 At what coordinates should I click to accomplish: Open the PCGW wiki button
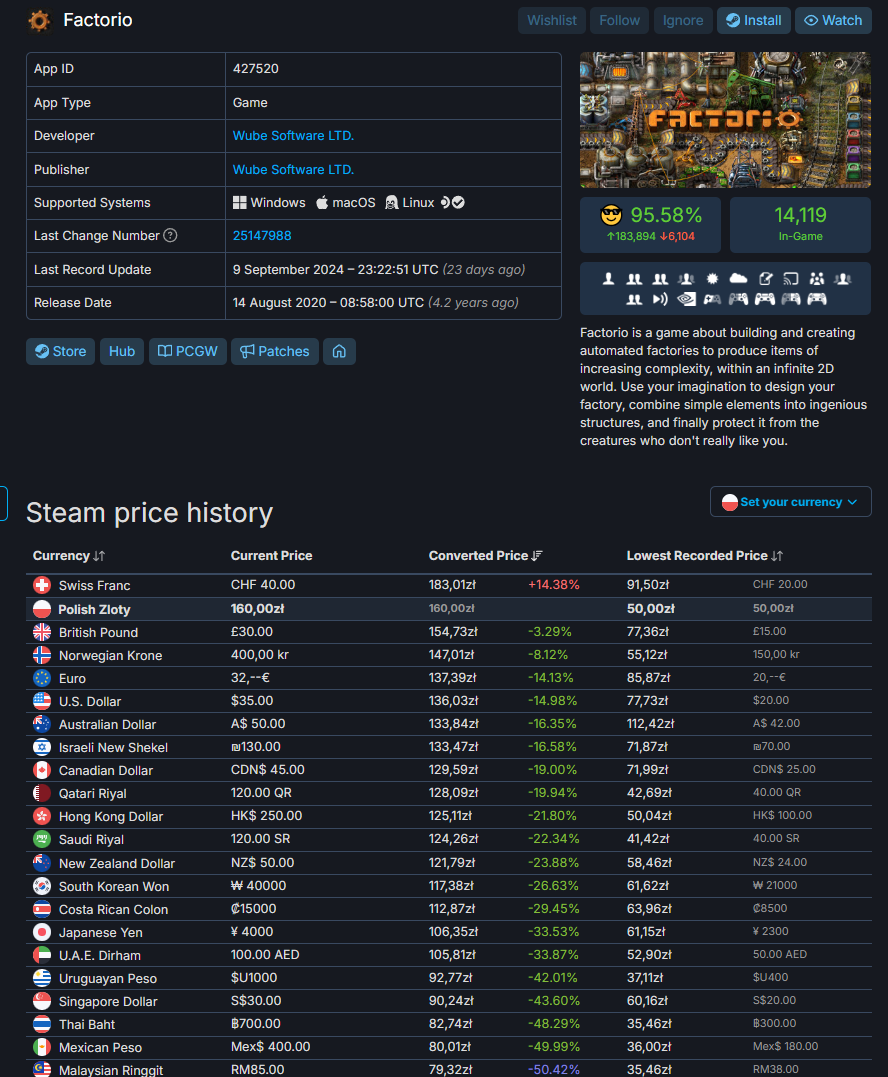(187, 351)
